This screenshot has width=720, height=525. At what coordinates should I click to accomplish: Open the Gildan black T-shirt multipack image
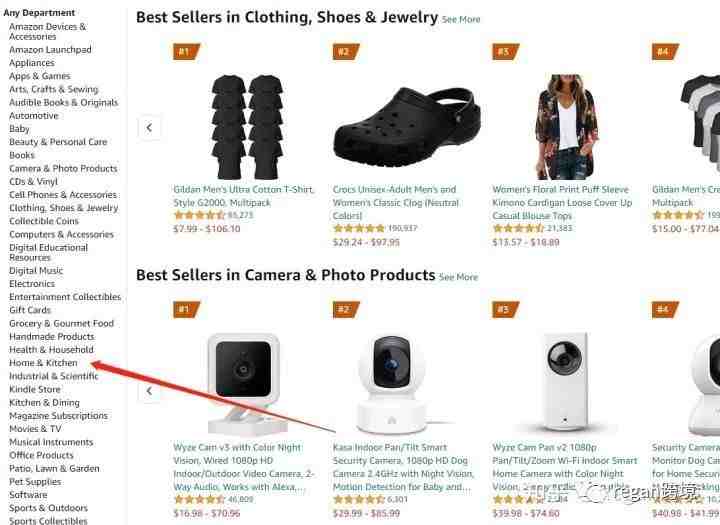247,126
